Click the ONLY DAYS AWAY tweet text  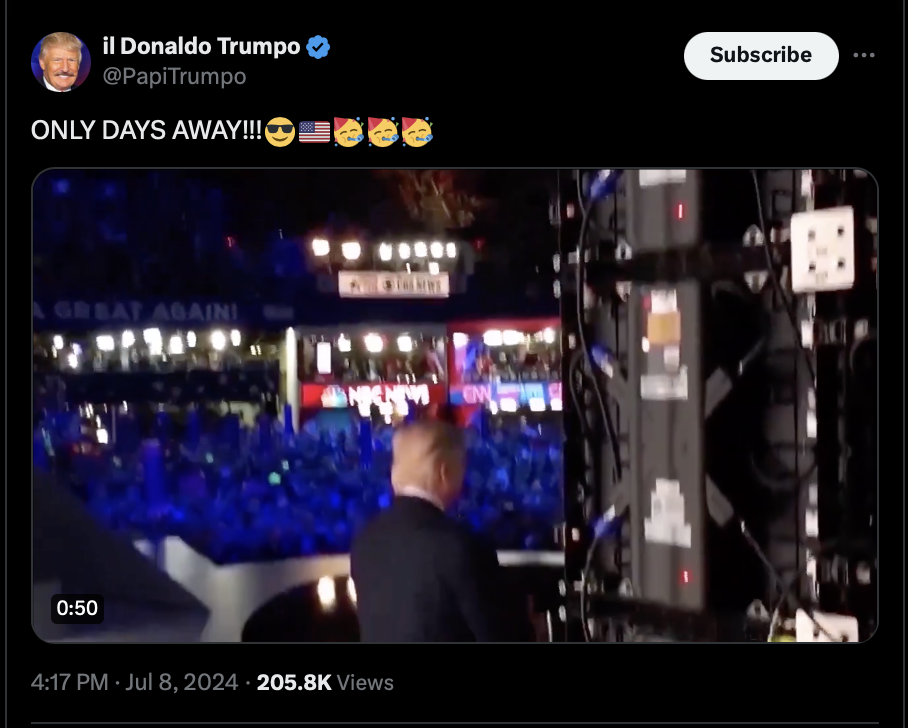[x=147, y=130]
